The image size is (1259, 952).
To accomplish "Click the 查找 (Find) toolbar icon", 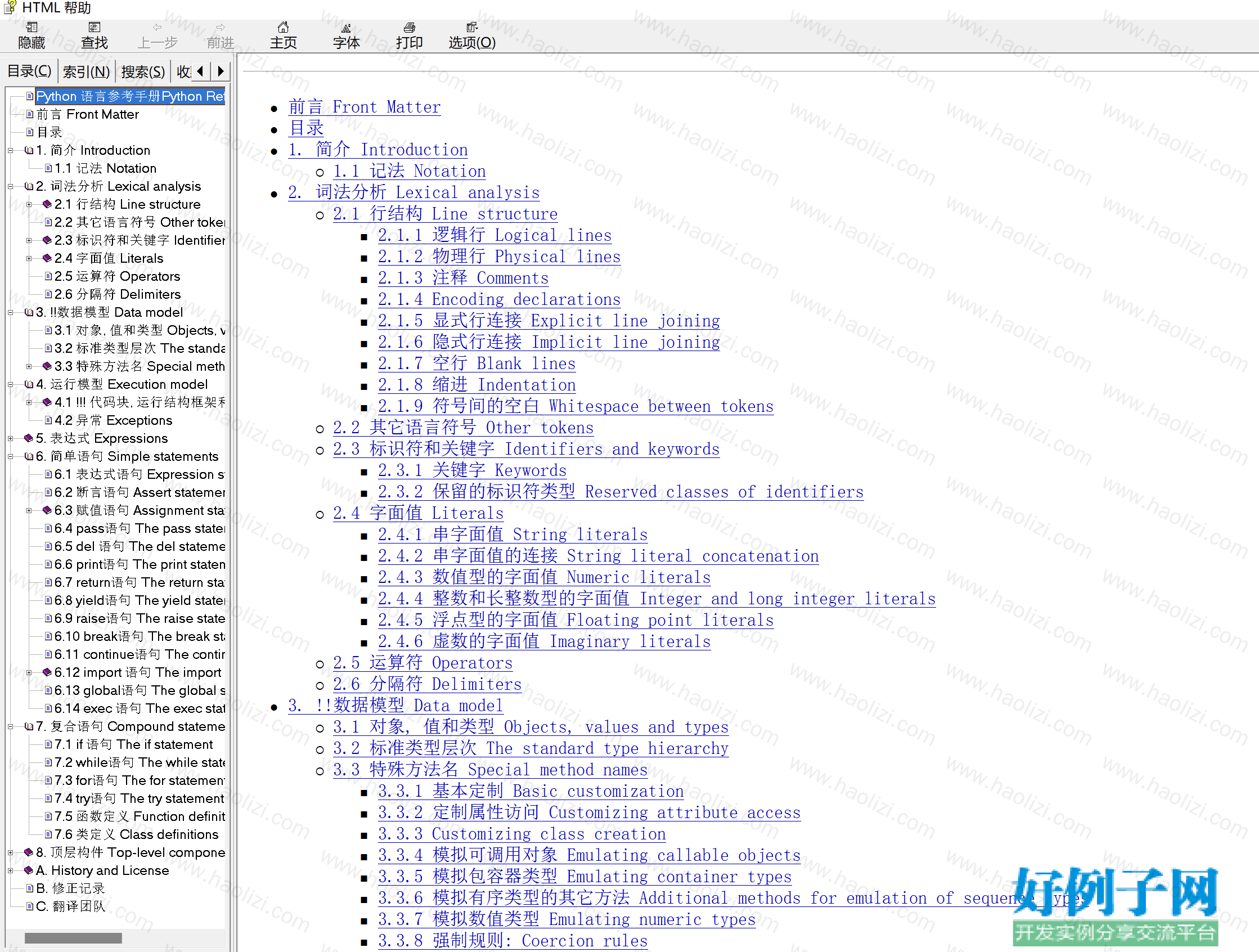I will [95, 28].
